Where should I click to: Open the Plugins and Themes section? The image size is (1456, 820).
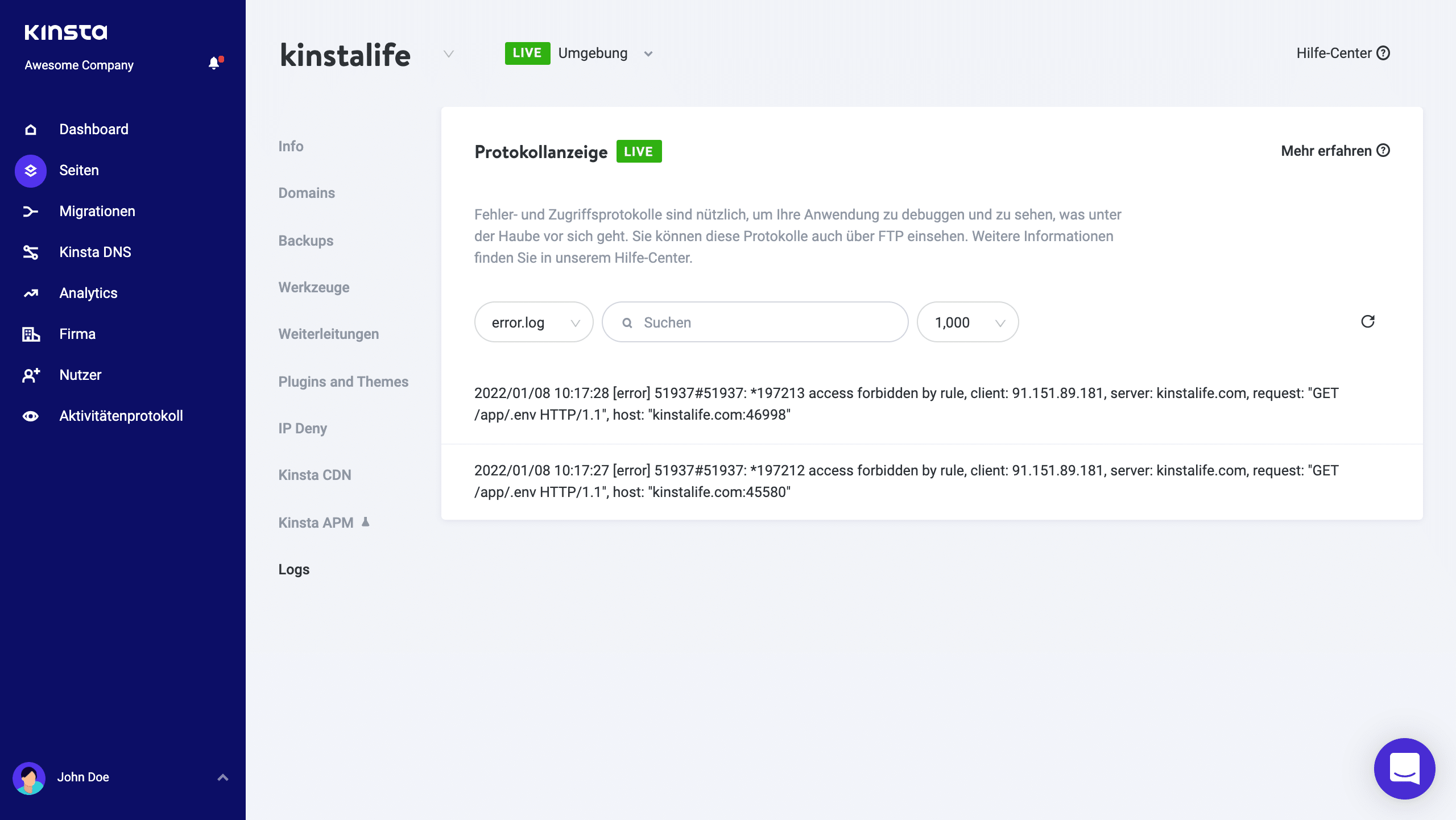(x=343, y=382)
